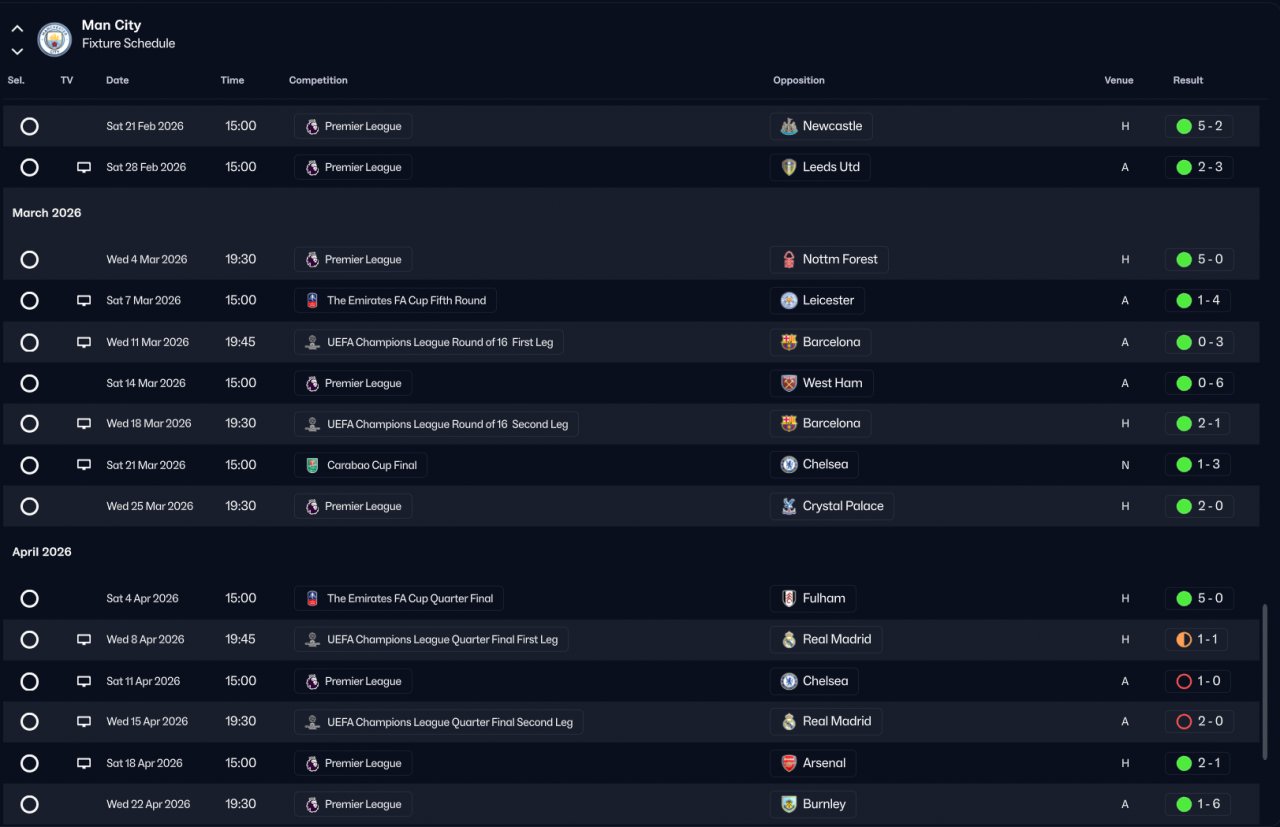Select the Sat 28 Feb 2026 fixture circle
The height and width of the screenshot is (827, 1280).
(30, 167)
